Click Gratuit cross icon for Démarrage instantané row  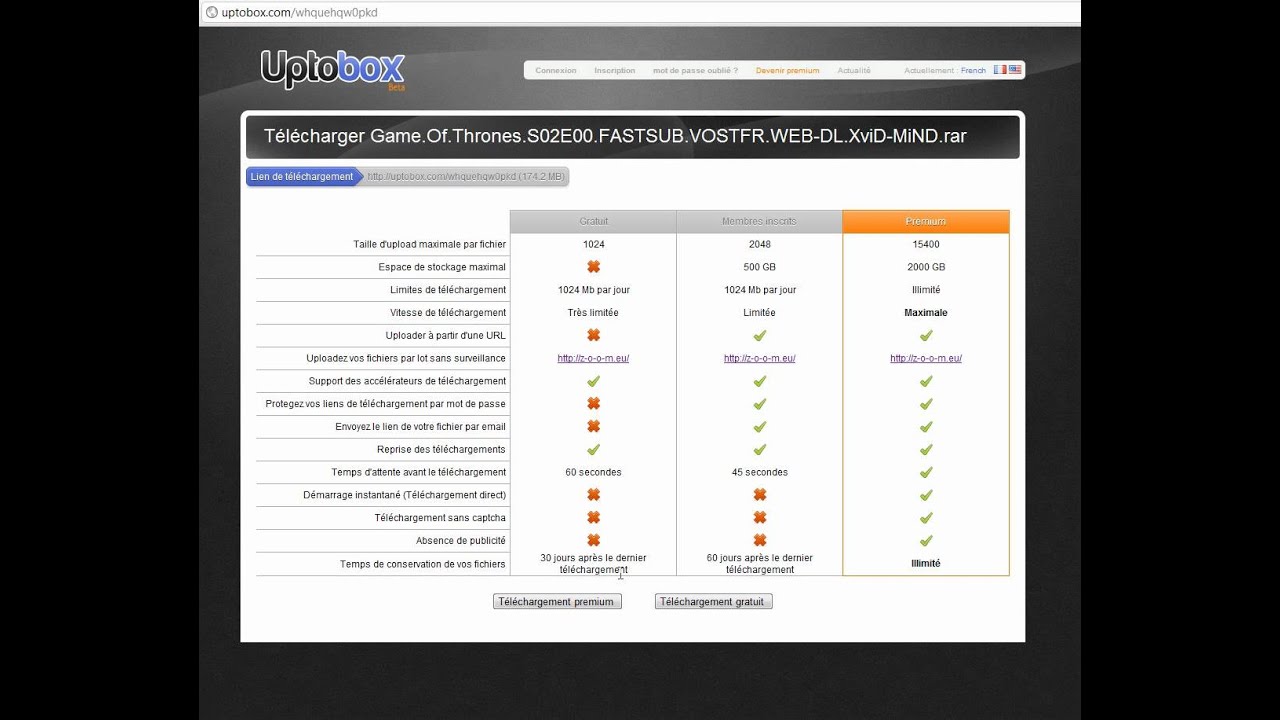593,494
